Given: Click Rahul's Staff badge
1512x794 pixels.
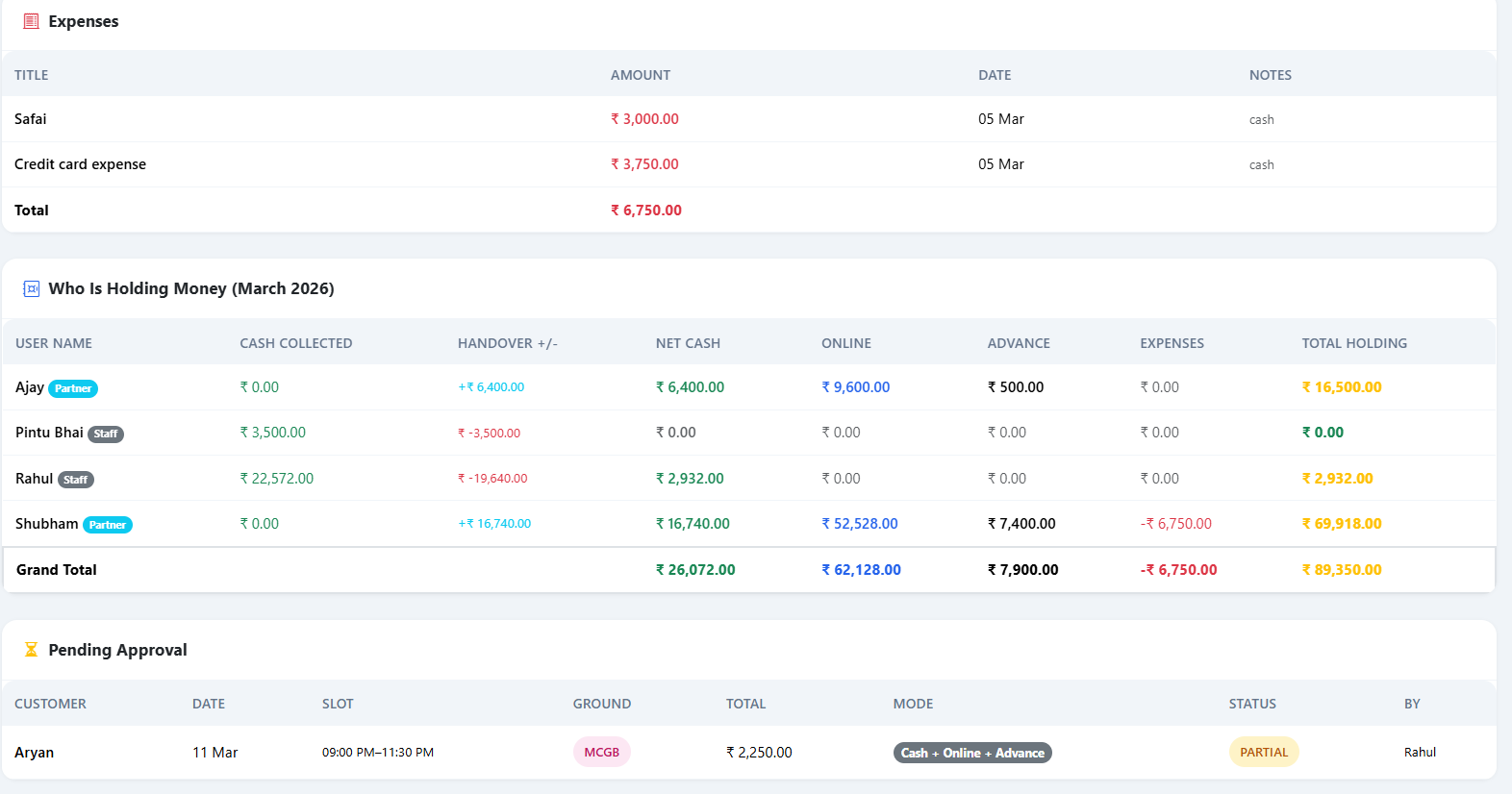Looking at the screenshot, I should 76,480.
